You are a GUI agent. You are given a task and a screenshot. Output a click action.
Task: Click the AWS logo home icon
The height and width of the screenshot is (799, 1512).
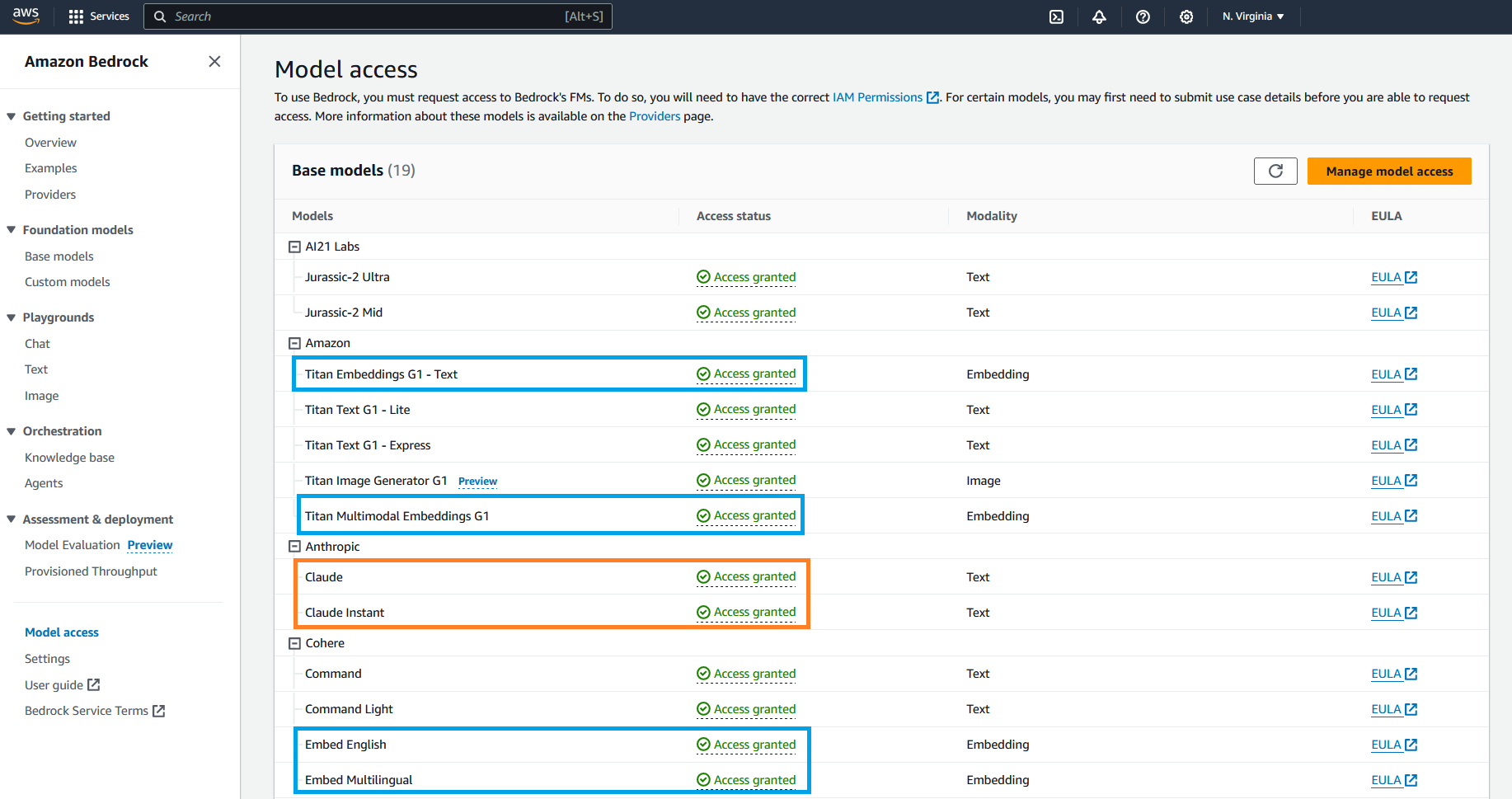coord(26,16)
